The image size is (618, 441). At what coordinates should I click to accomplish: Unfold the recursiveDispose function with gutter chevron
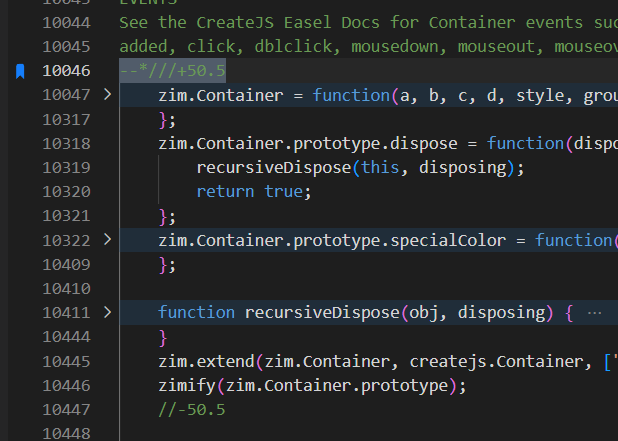pyautogui.click(x=108, y=312)
